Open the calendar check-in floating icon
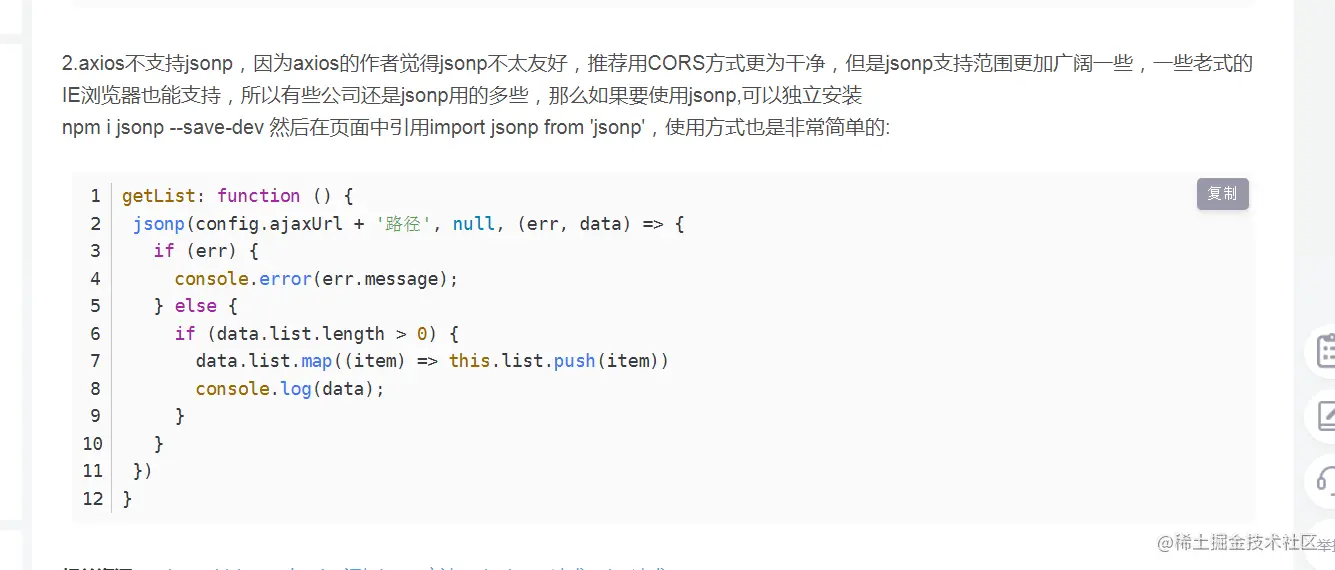This screenshot has width=1335, height=570. [1325, 351]
